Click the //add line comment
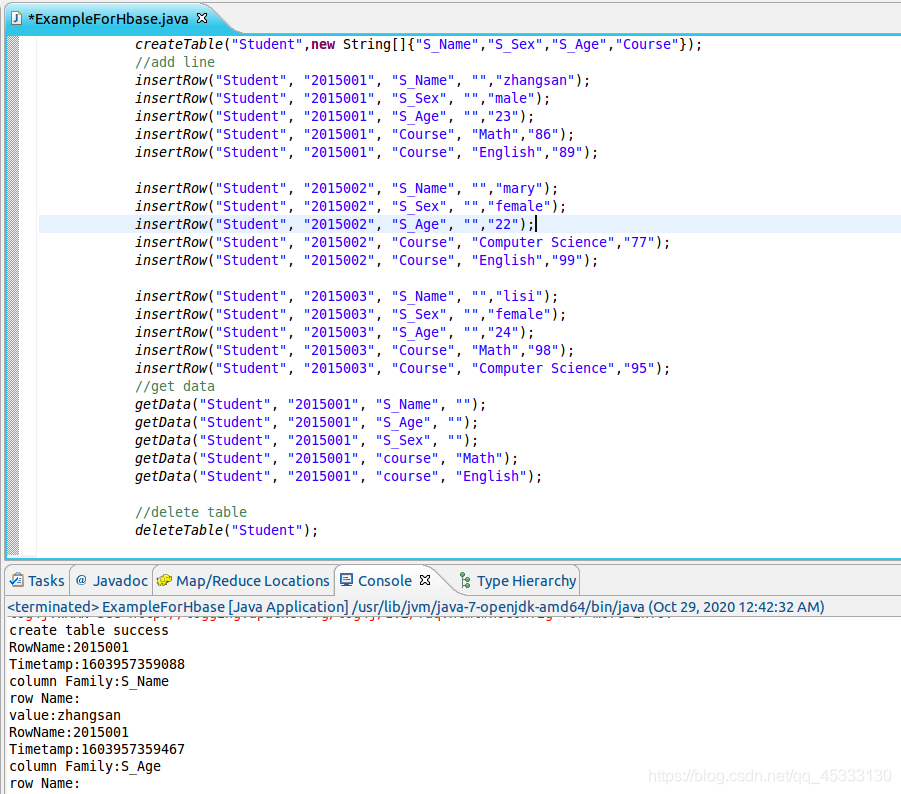The height and width of the screenshot is (794, 901). pyautogui.click(x=175, y=62)
